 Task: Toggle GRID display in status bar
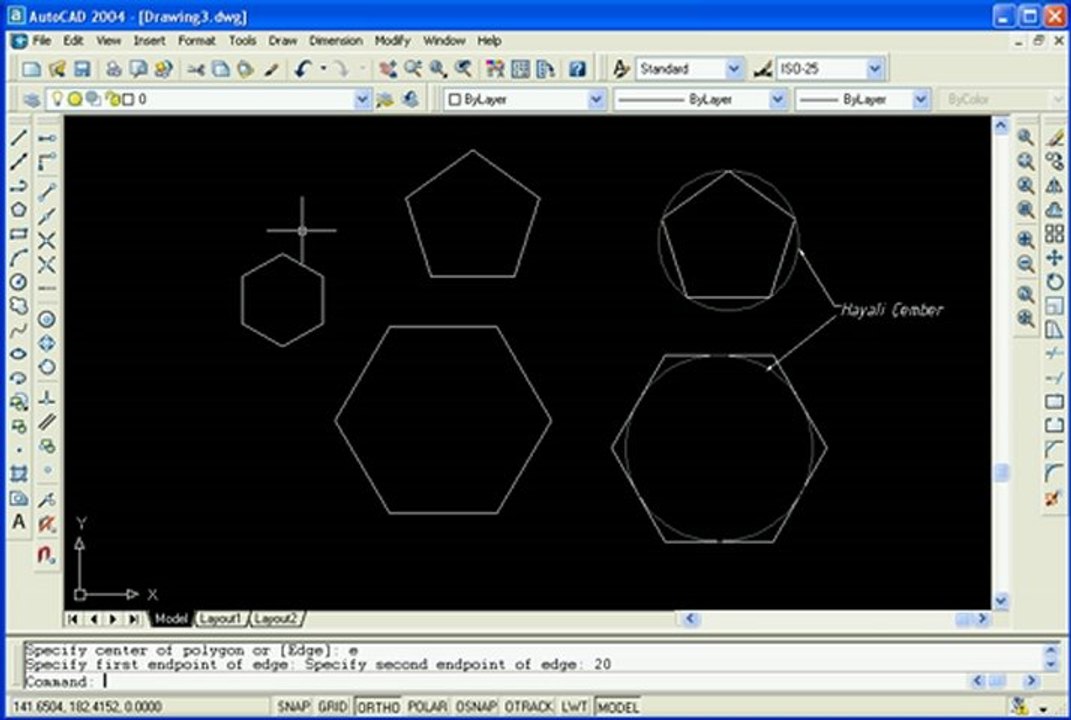click(333, 706)
